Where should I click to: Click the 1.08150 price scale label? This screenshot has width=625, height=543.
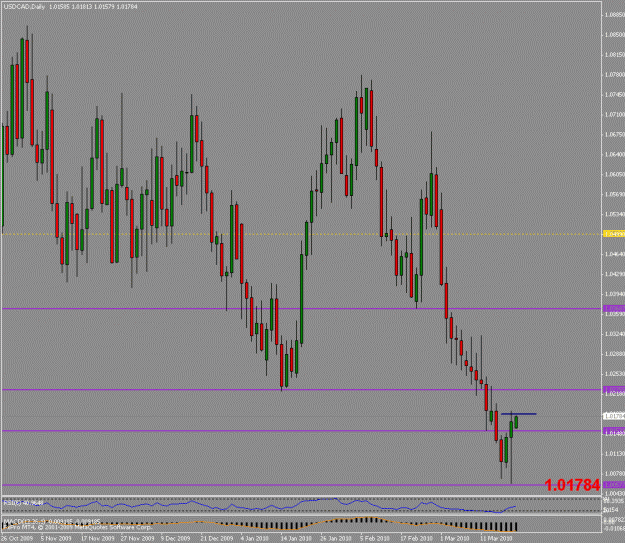(614, 55)
